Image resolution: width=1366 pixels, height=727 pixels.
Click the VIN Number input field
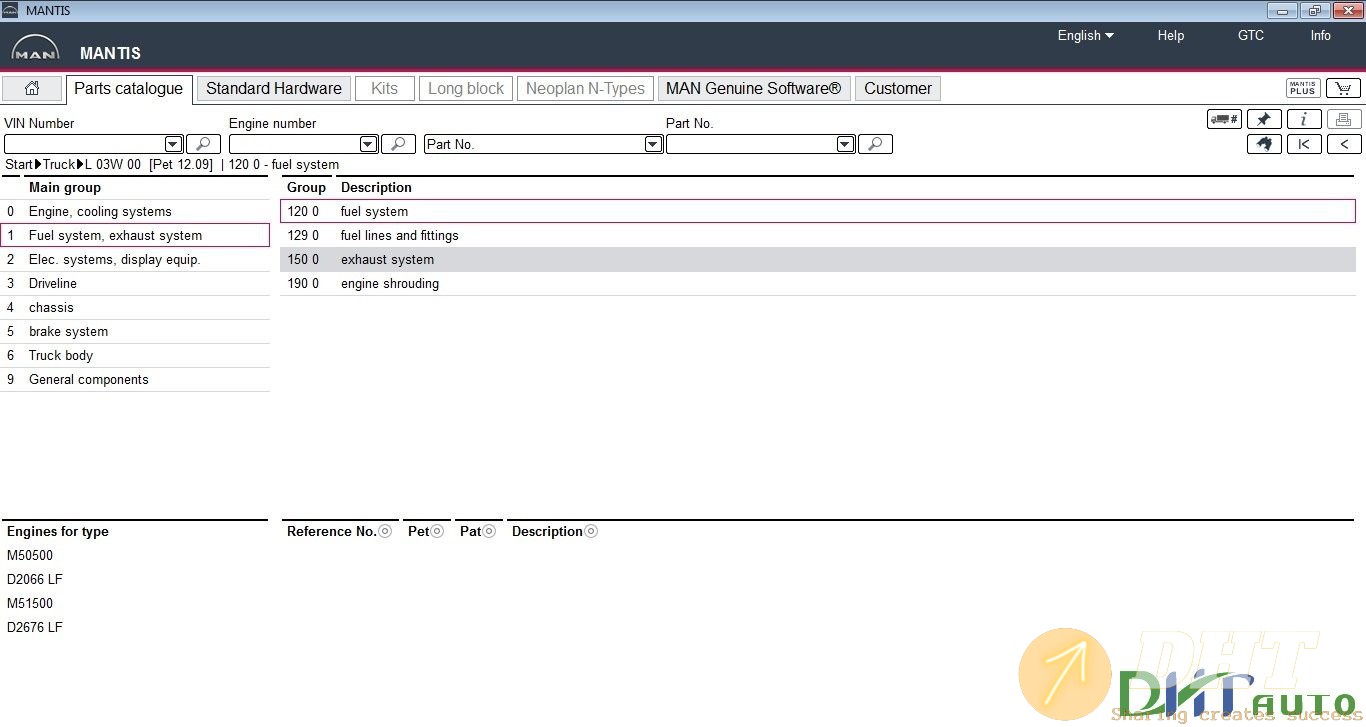[x=84, y=144]
